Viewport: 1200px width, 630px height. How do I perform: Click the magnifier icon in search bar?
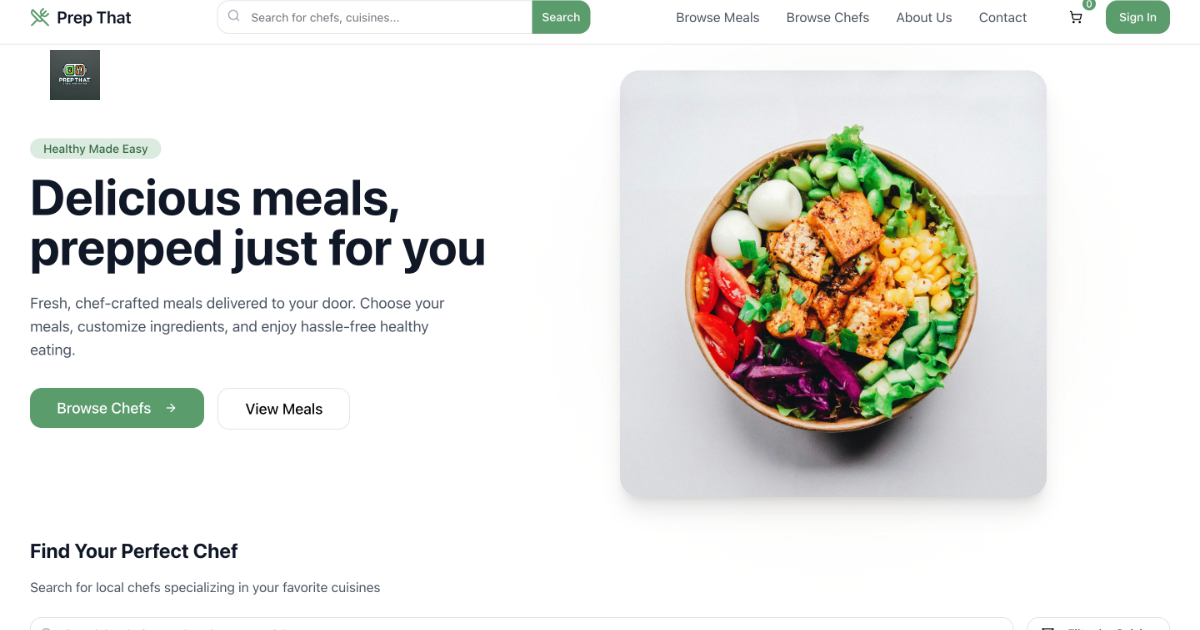point(234,16)
